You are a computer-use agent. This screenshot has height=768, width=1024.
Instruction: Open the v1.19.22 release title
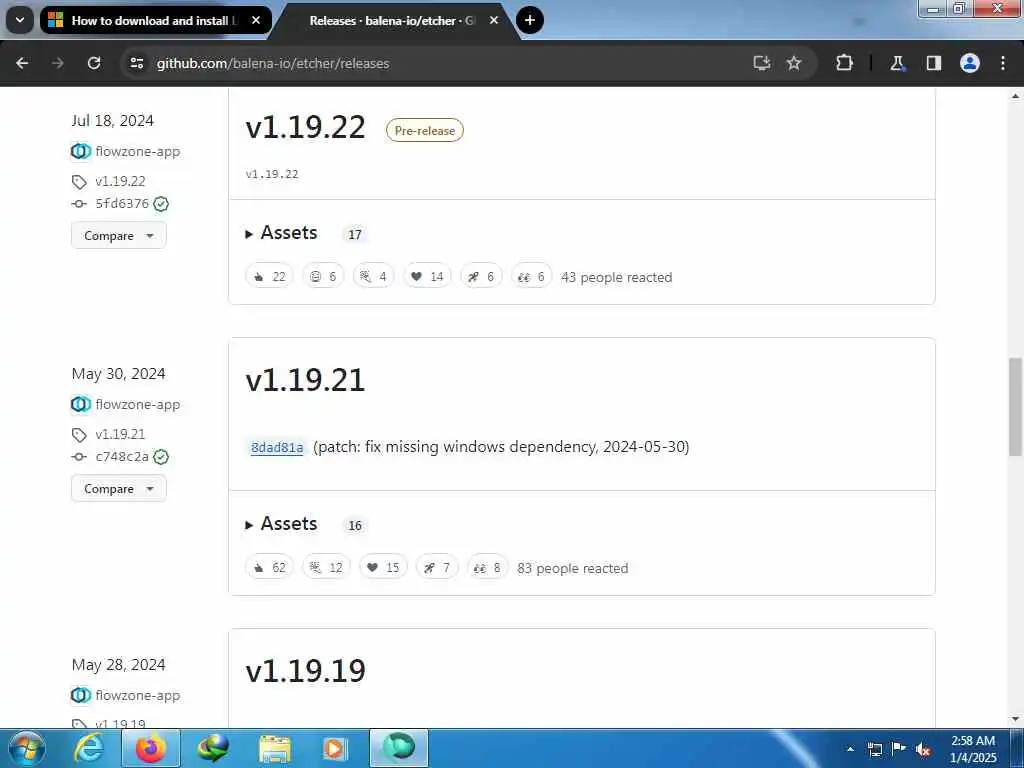pyautogui.click(x=305, y=127)
